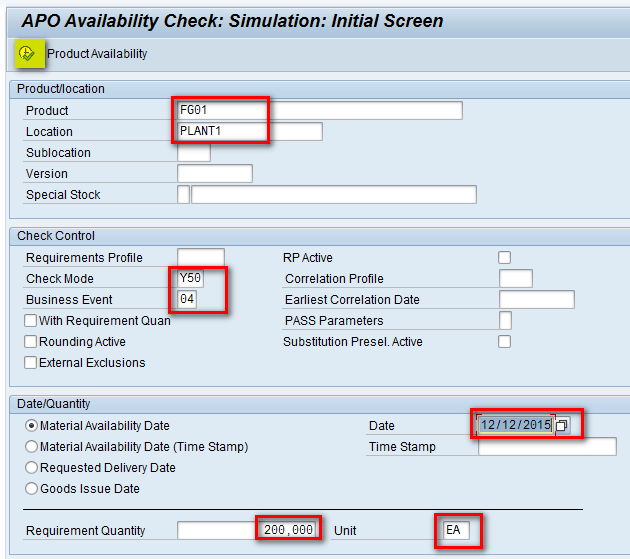Select Material Availability Date radio button
The width and height of the screenshot is (630, 559).
point(31,425)
